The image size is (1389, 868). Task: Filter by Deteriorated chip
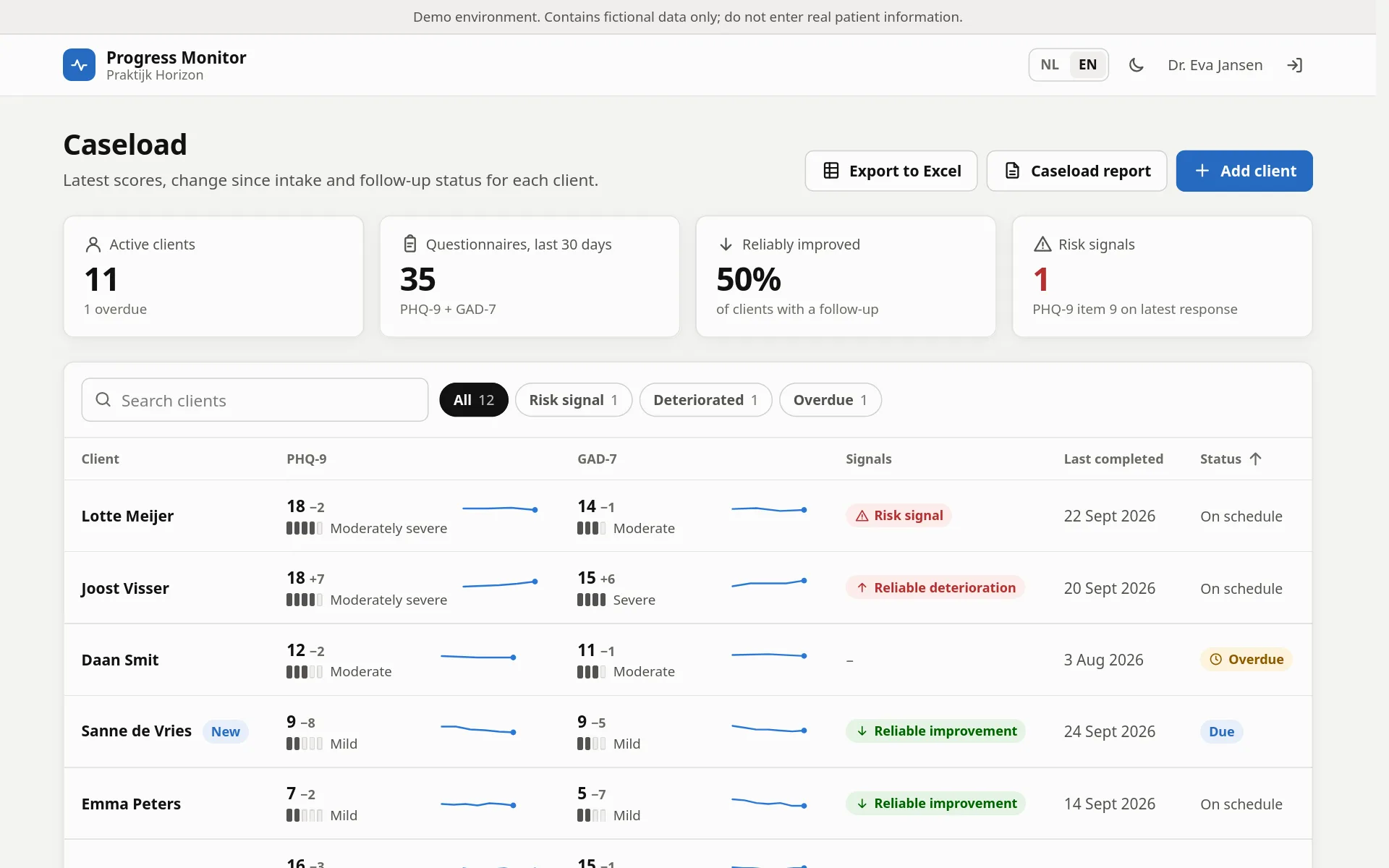(705, 399)
